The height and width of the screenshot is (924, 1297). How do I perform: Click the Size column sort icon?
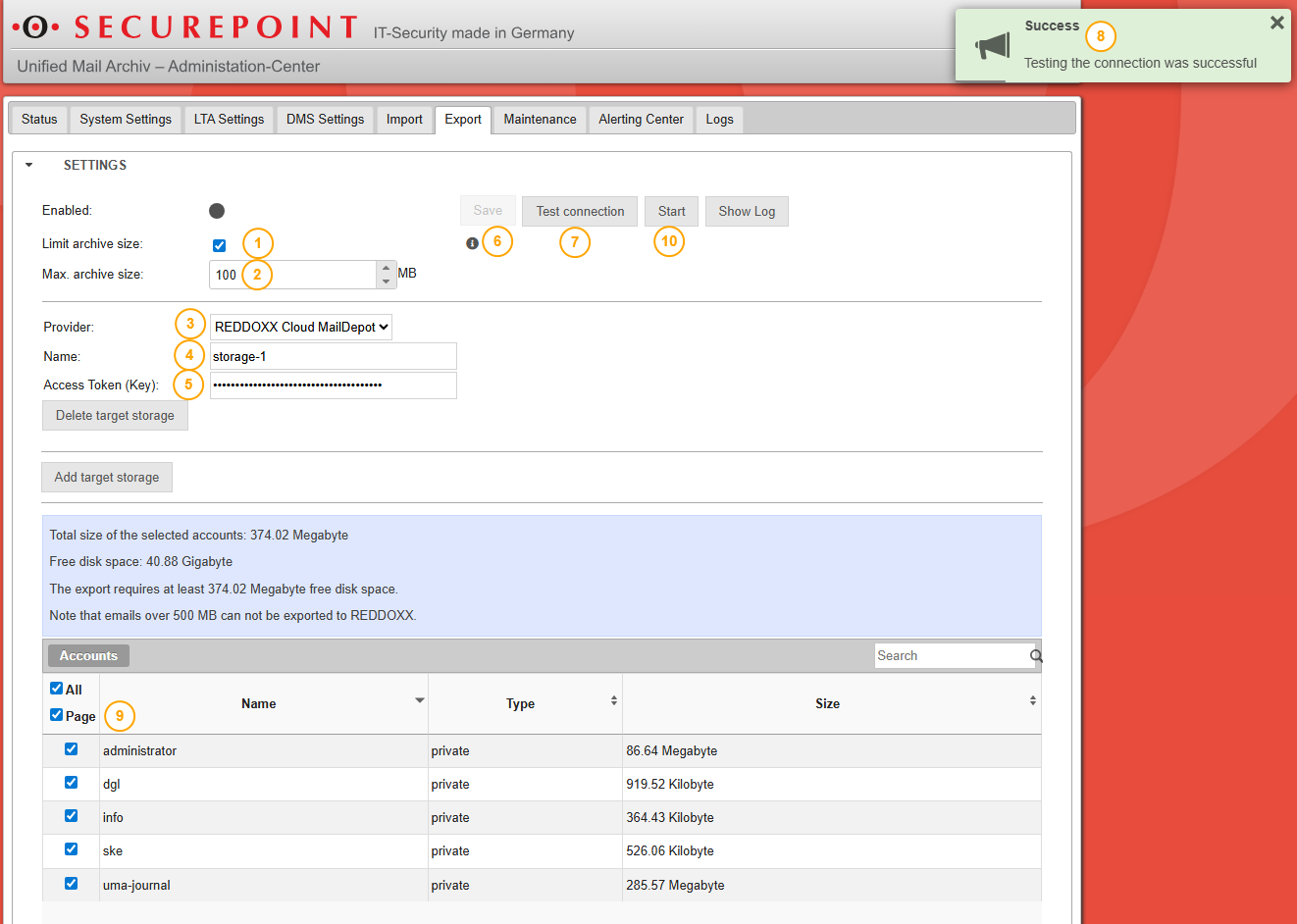coord(1032,701)
